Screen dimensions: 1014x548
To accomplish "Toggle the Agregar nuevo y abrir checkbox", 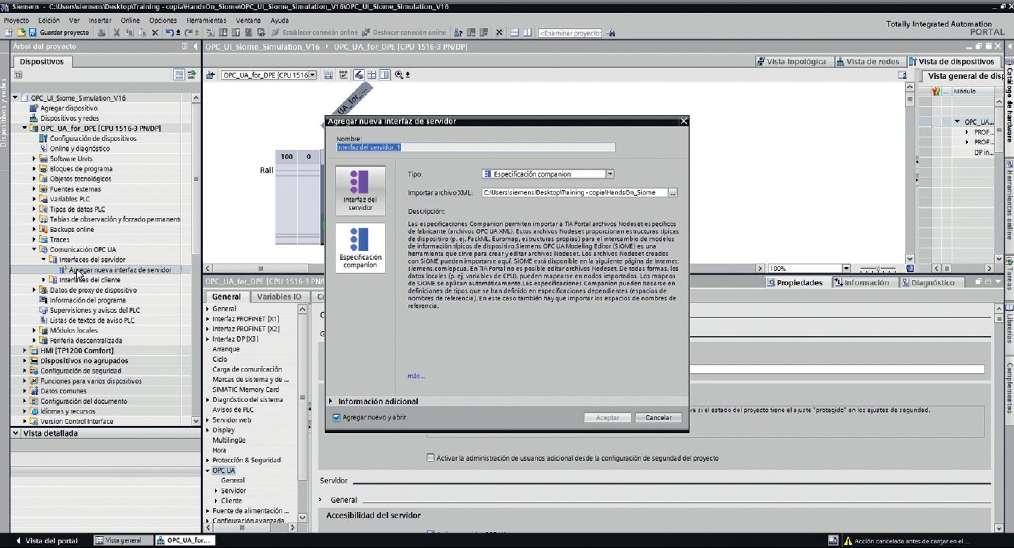I will (x=336, y=417).
